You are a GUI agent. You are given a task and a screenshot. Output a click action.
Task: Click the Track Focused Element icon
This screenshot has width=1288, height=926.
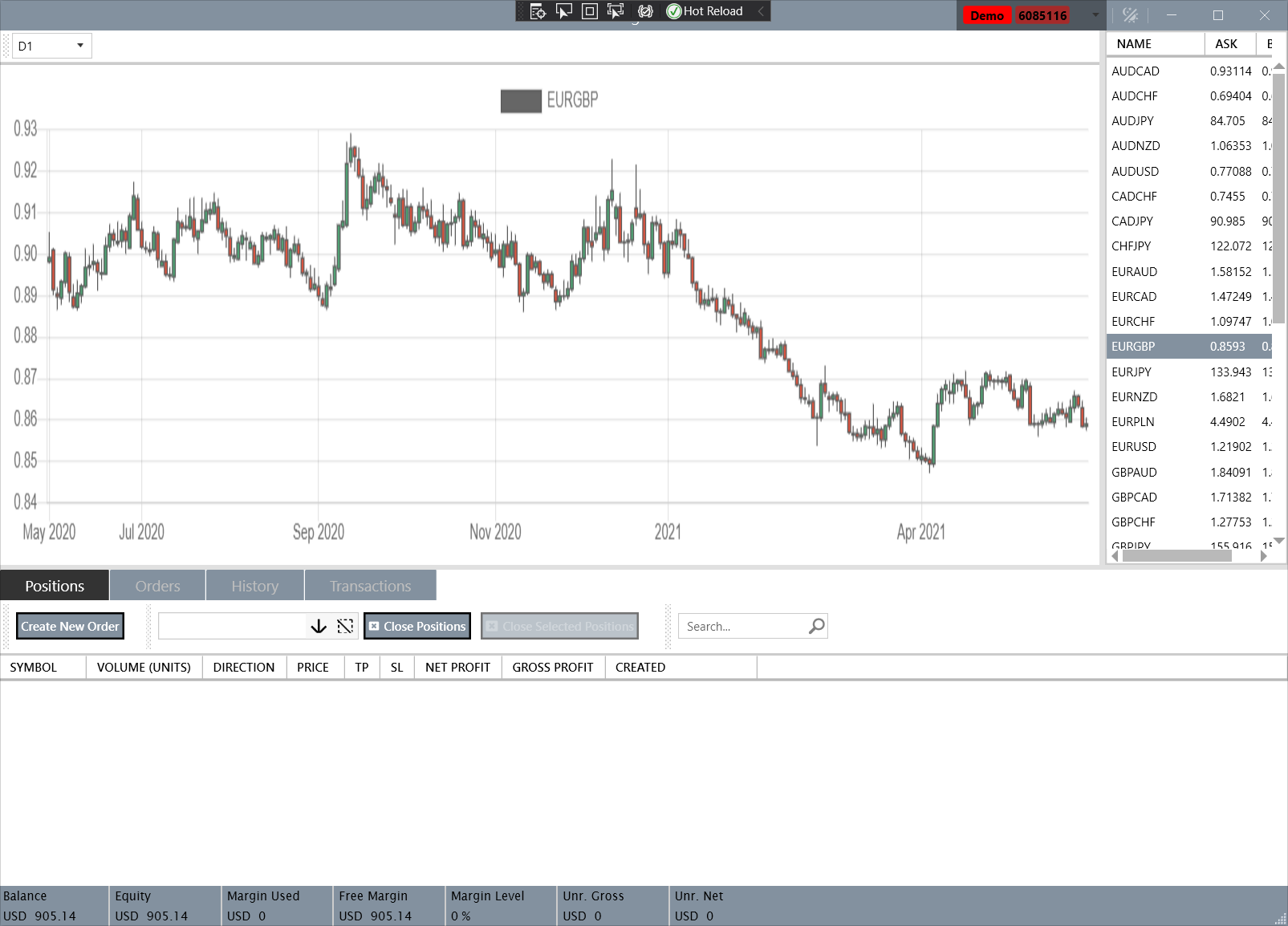pyautogui.click(x=616, y=11)
